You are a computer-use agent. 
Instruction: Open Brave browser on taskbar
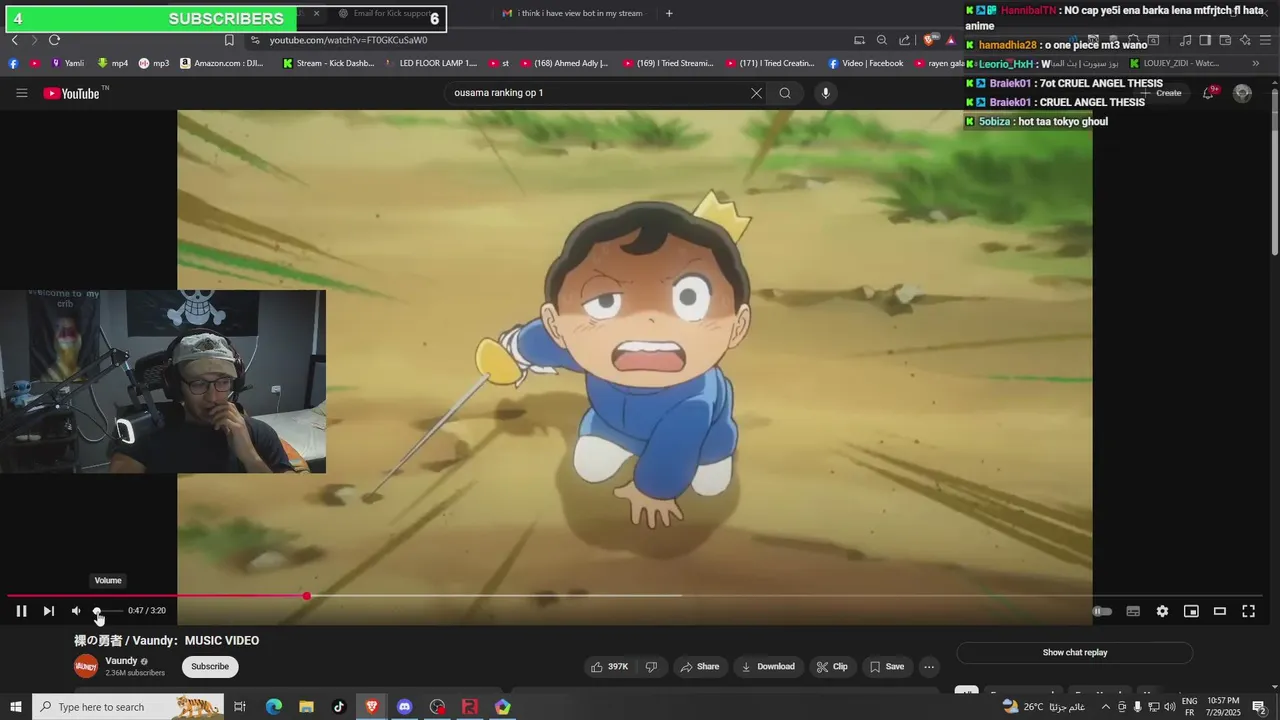[372, 707]
